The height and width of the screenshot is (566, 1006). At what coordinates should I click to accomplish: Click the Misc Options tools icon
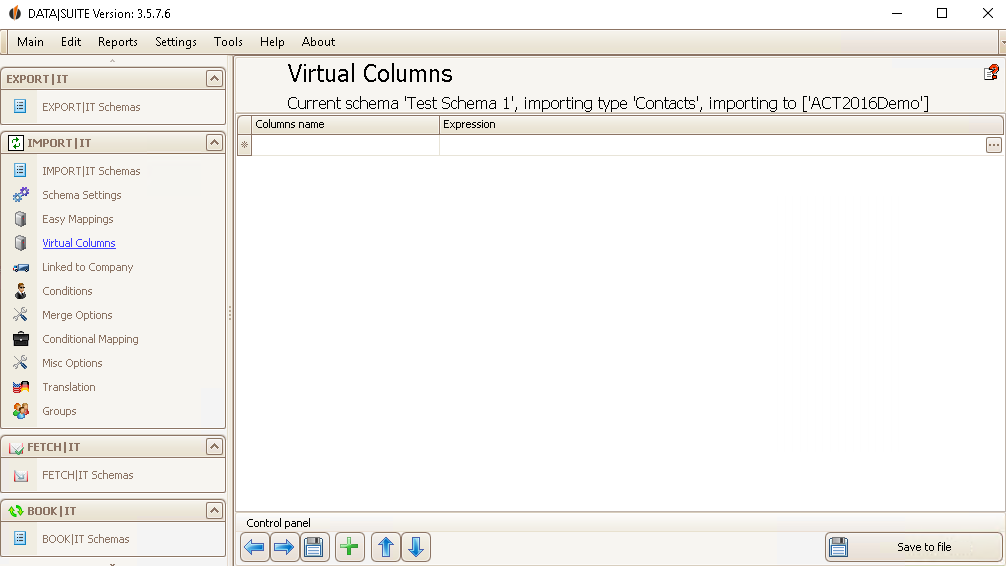click(x=21, y=363)
